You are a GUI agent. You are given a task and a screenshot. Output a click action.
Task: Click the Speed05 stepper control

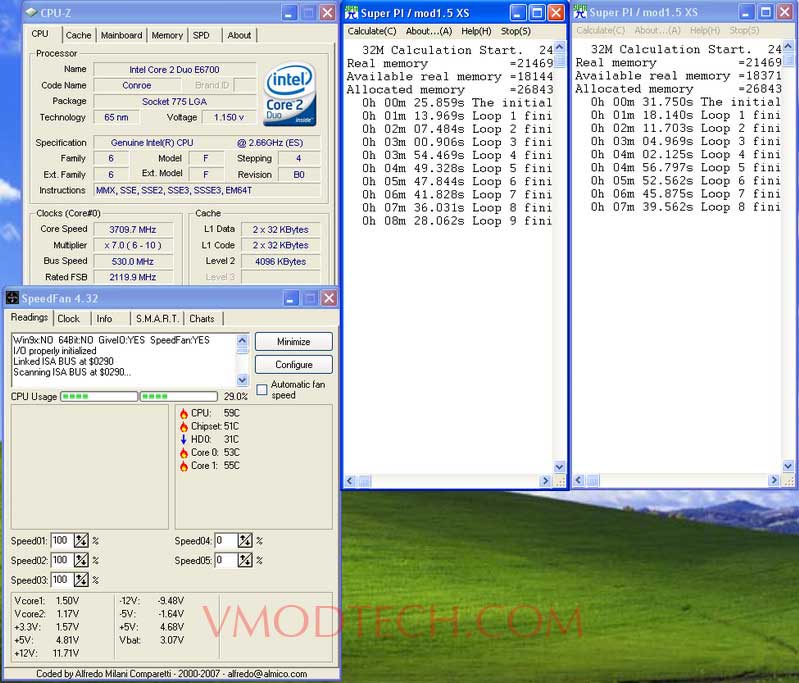click(x=245, y=560)
